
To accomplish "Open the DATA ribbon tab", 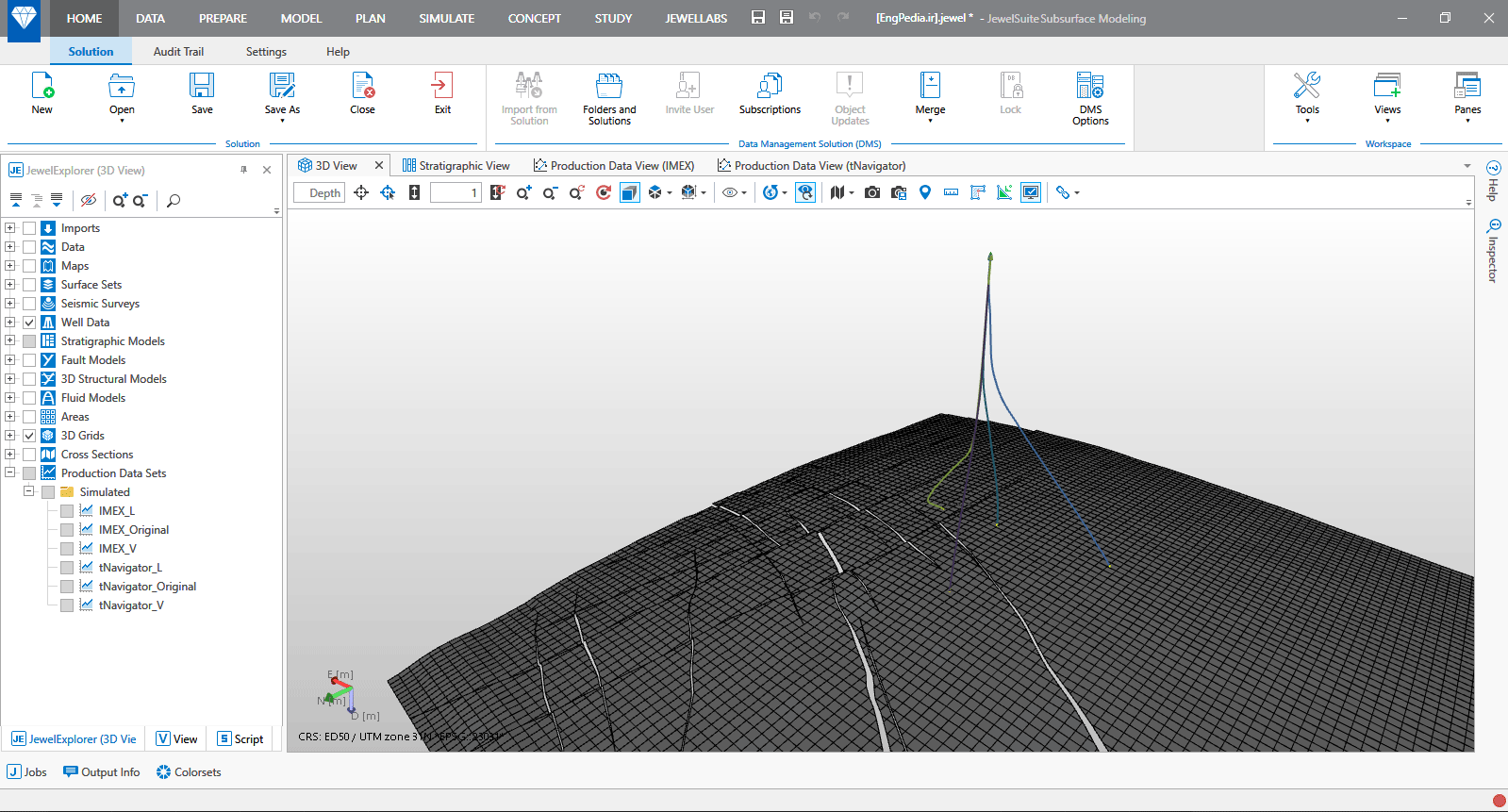I will 150,18.
